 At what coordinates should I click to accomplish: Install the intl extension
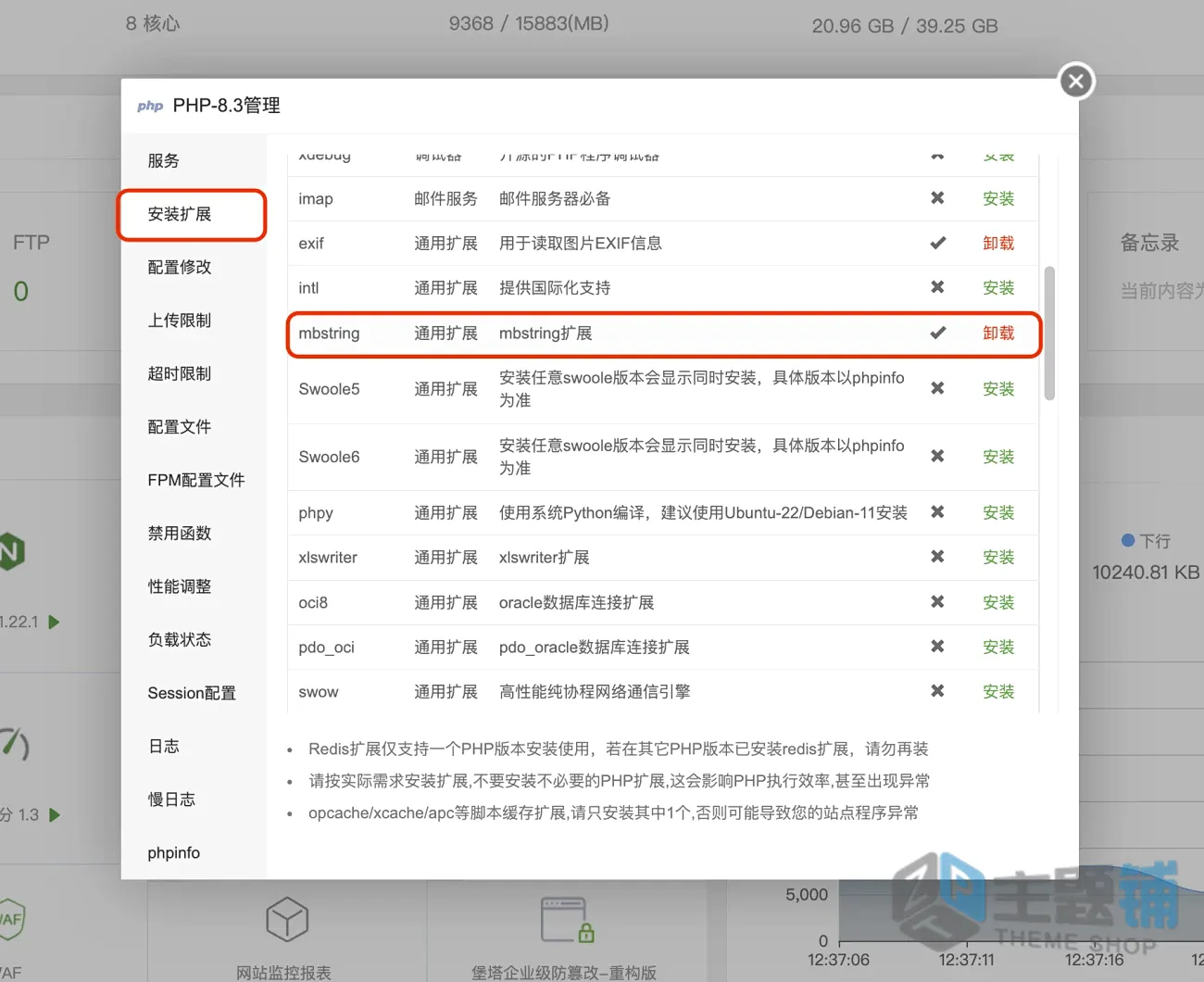(x=998, y=288)
